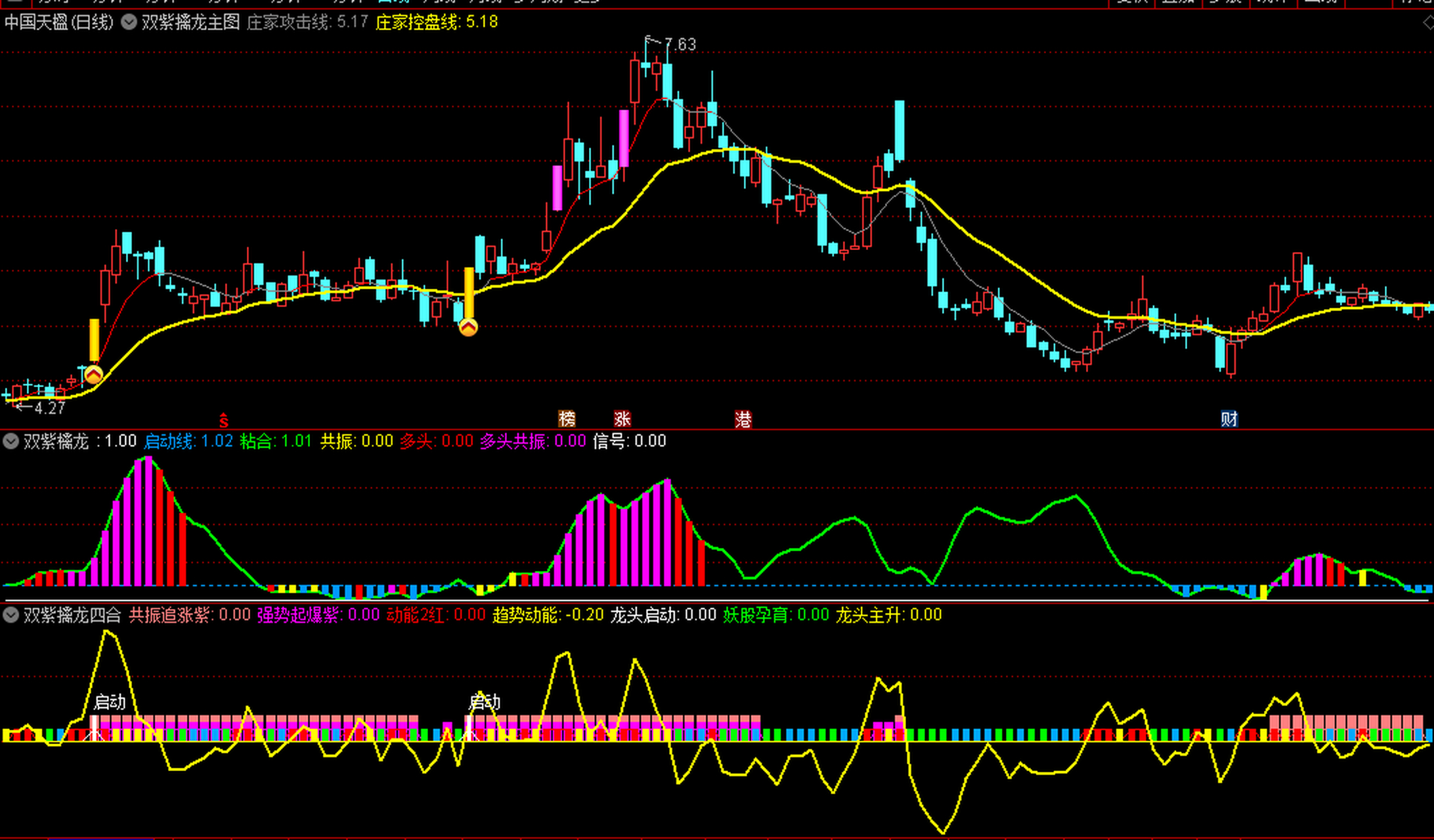1434x840 pixels.
Task: Click the red S marker below the chart
Action: tap(223, 420)
